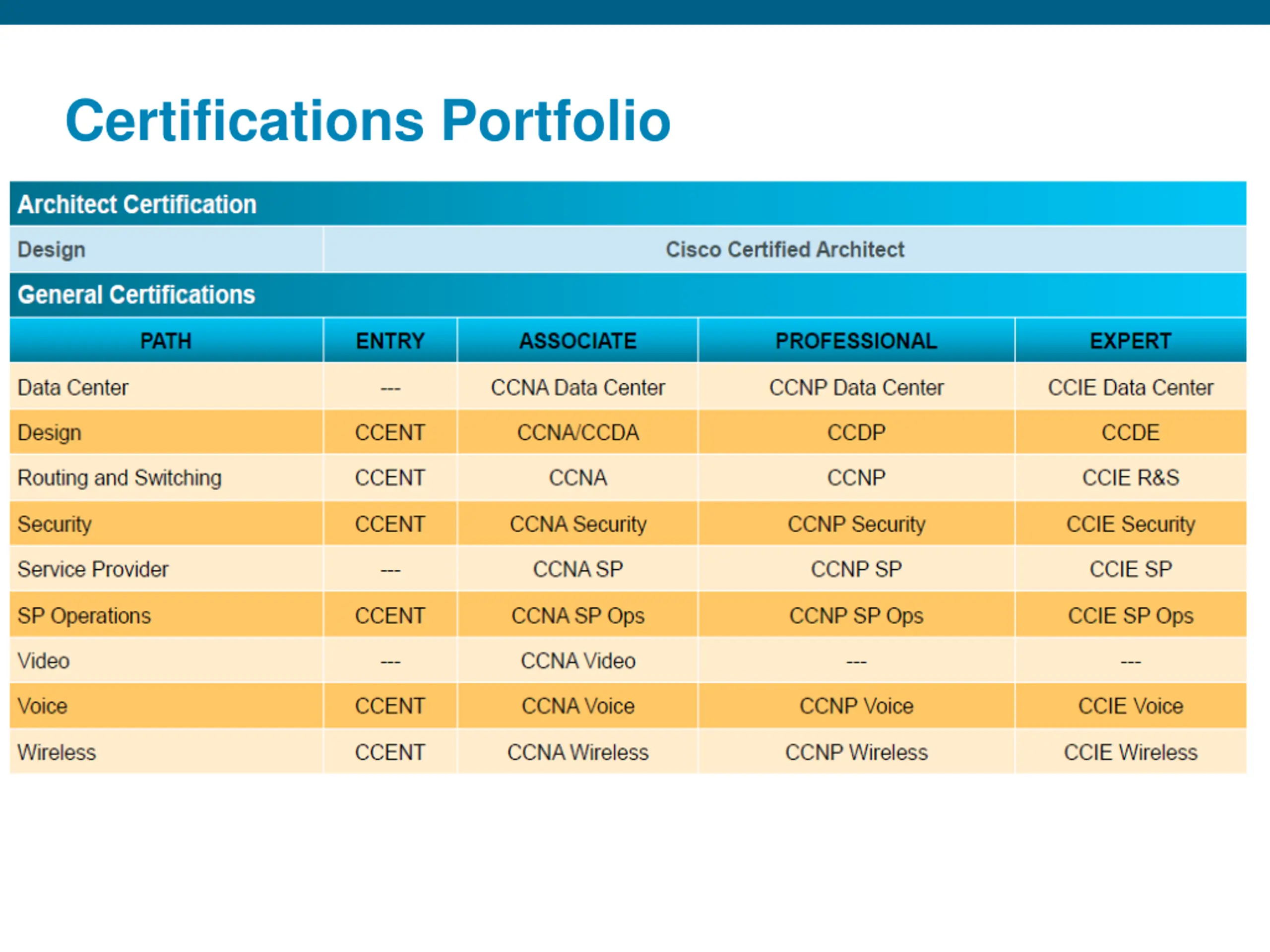The width and height of the screenshot is (1270, 952).
Task: Click 'Cisco Certified Architect' cell
Action: click(784, 249)
